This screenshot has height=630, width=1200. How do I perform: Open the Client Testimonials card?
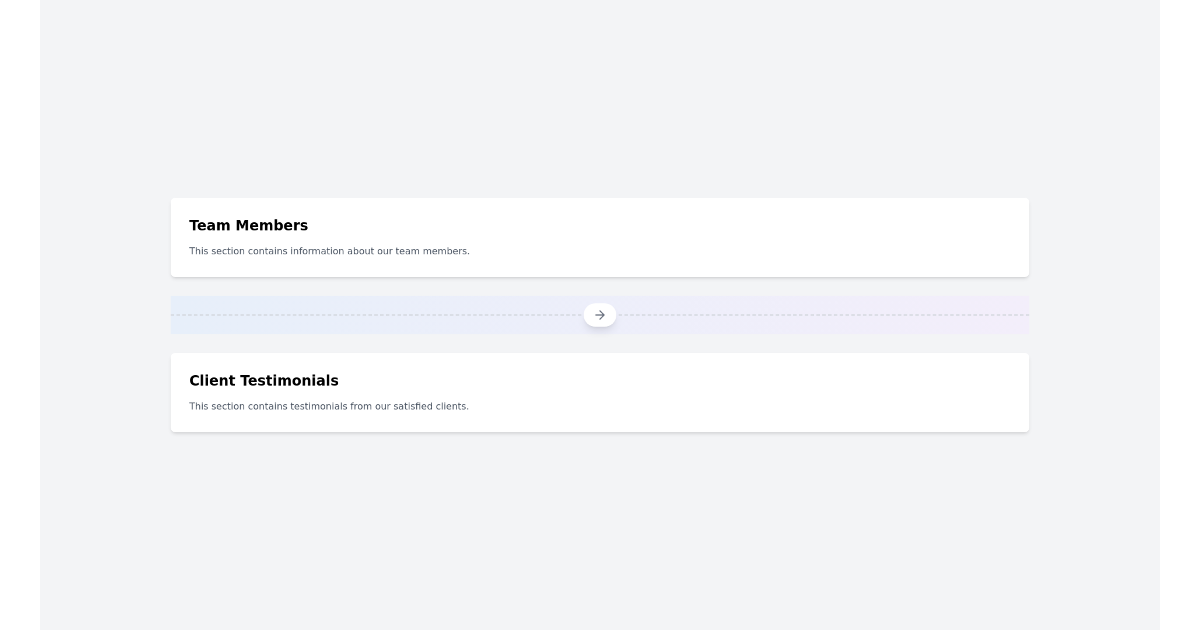600,392
